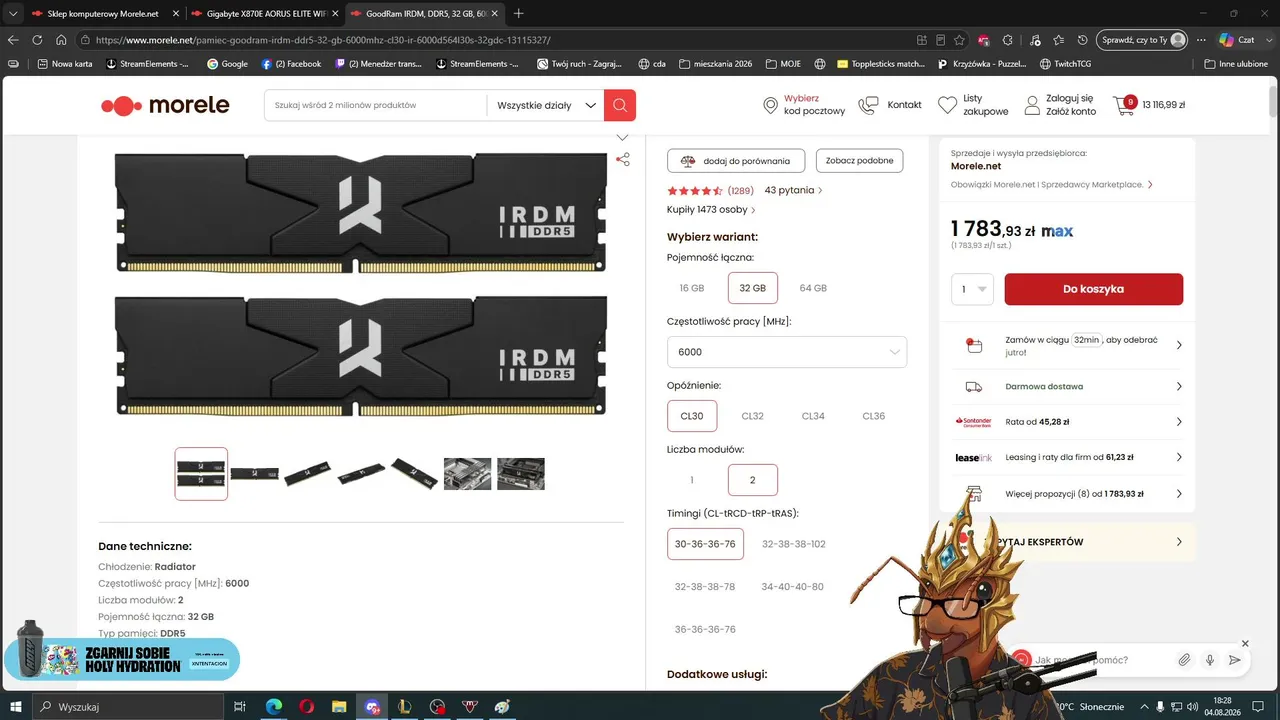This screenshot has width=1280, height=720.
Task: Open the Wszystkie działy category dropdown
Action: [545, 105]
